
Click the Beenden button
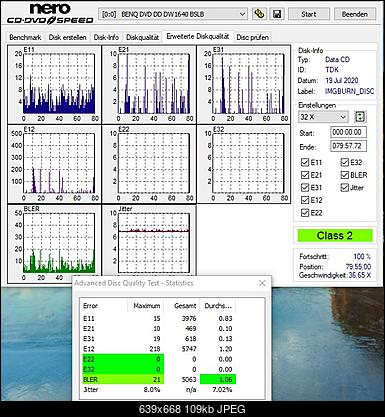point(354,14)
